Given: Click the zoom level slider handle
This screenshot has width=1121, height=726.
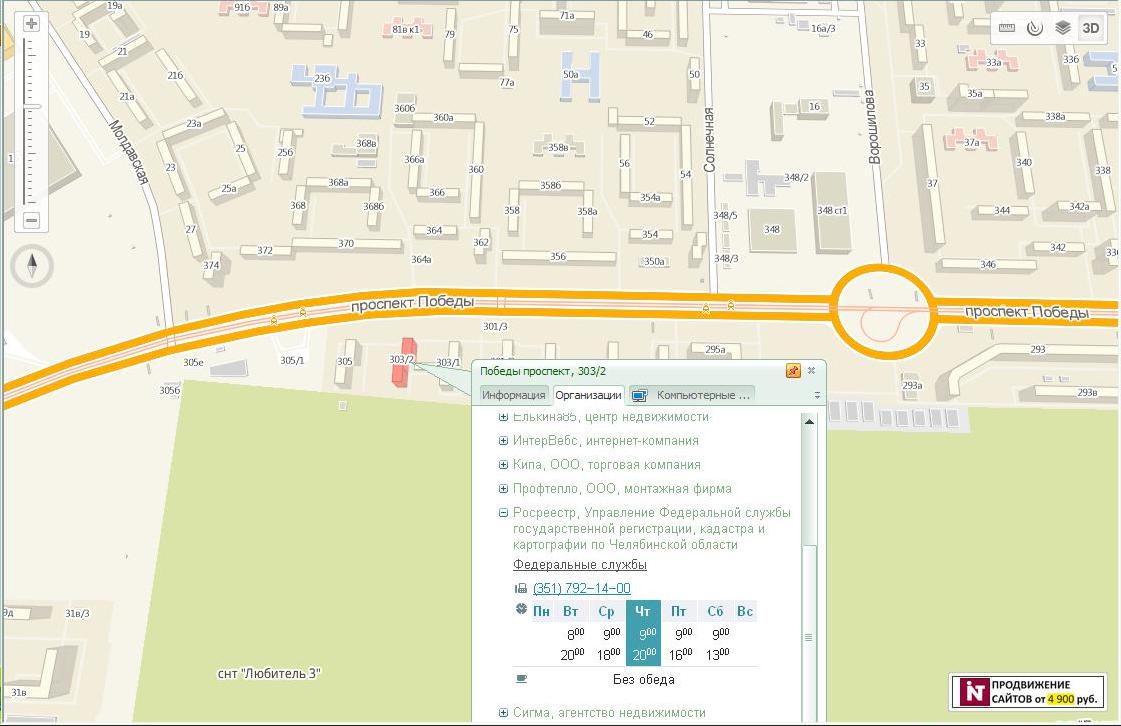Looking at the screenshot, I should pos(31,105).
